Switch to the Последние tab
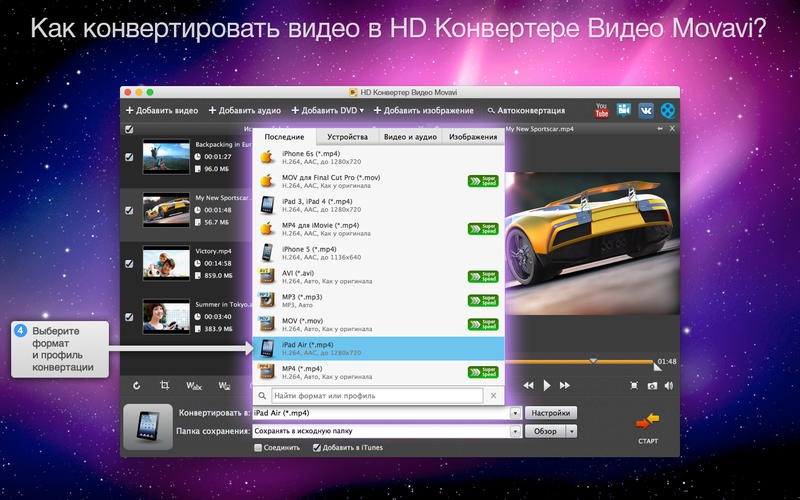The height and width of the screenshot is (500, 800). pos(284,137)
